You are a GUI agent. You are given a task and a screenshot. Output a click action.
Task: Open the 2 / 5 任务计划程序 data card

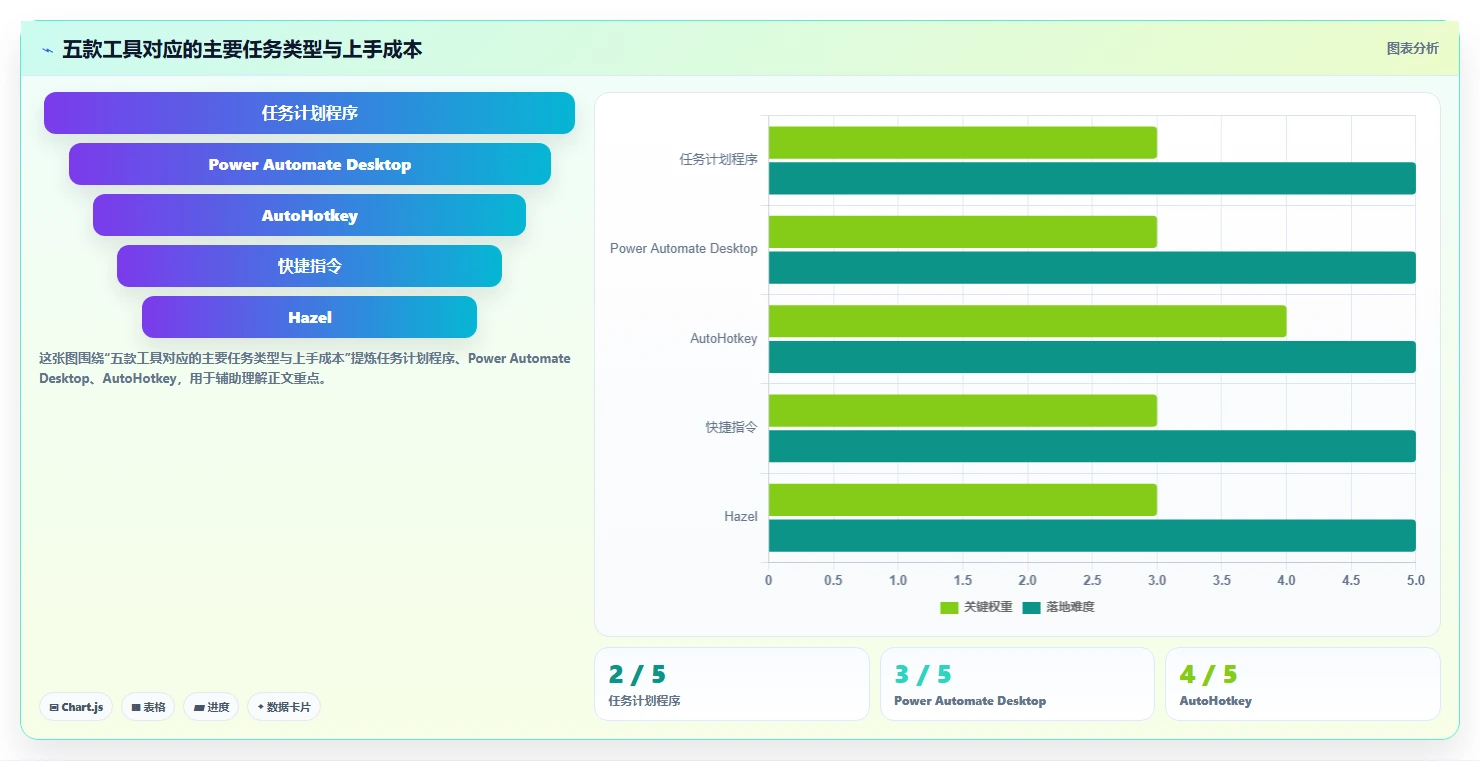click(732, 684)
